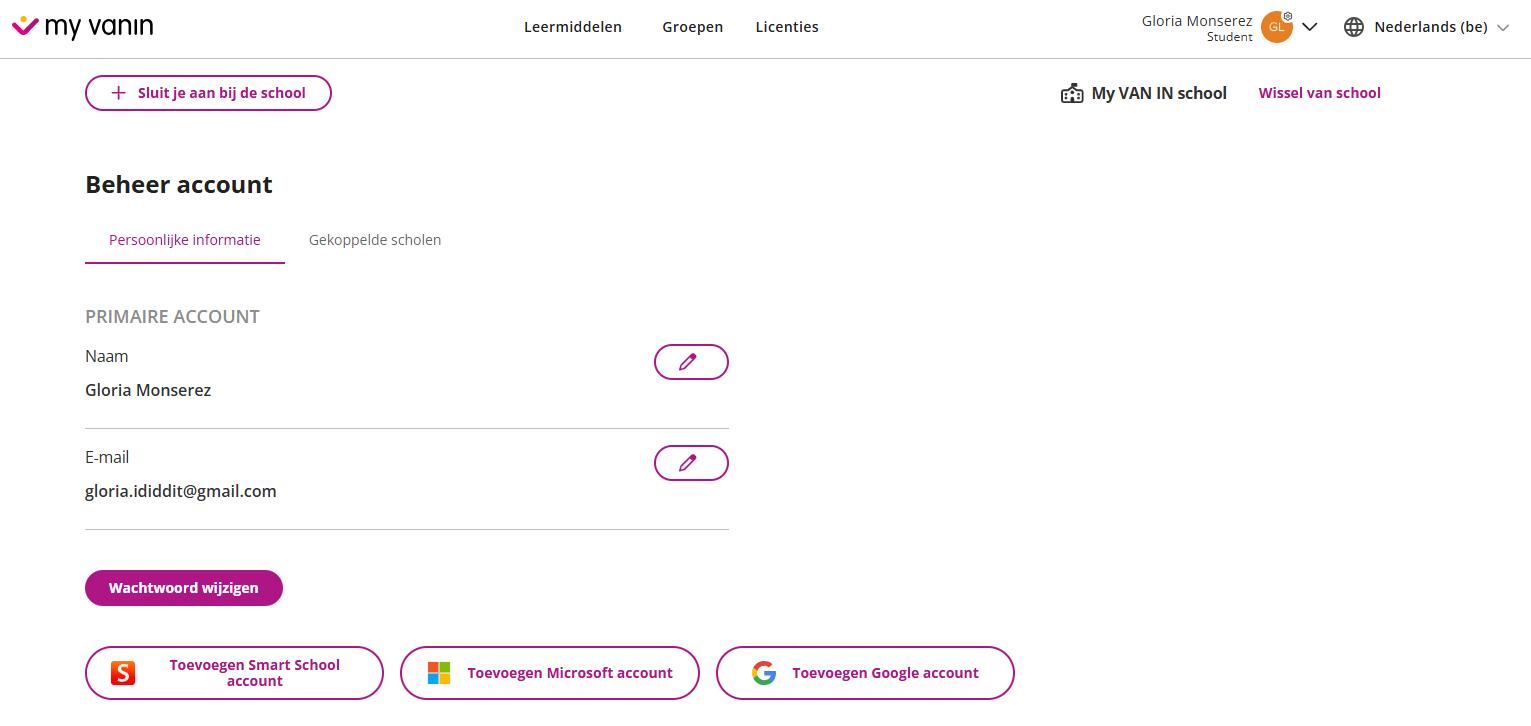The width and height of the screenshot is (1531, 726).
Task: Click the pencil icon next to Naam
Action: tap(690, 362)
